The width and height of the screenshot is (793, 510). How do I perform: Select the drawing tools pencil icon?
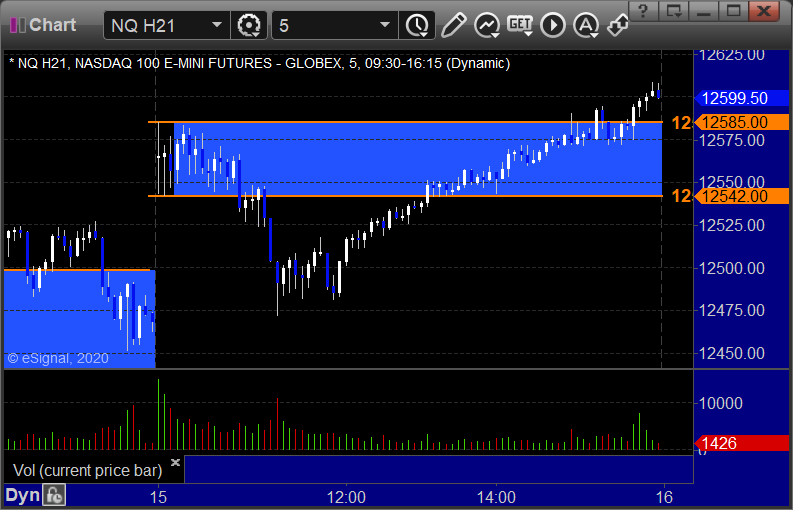453,25
